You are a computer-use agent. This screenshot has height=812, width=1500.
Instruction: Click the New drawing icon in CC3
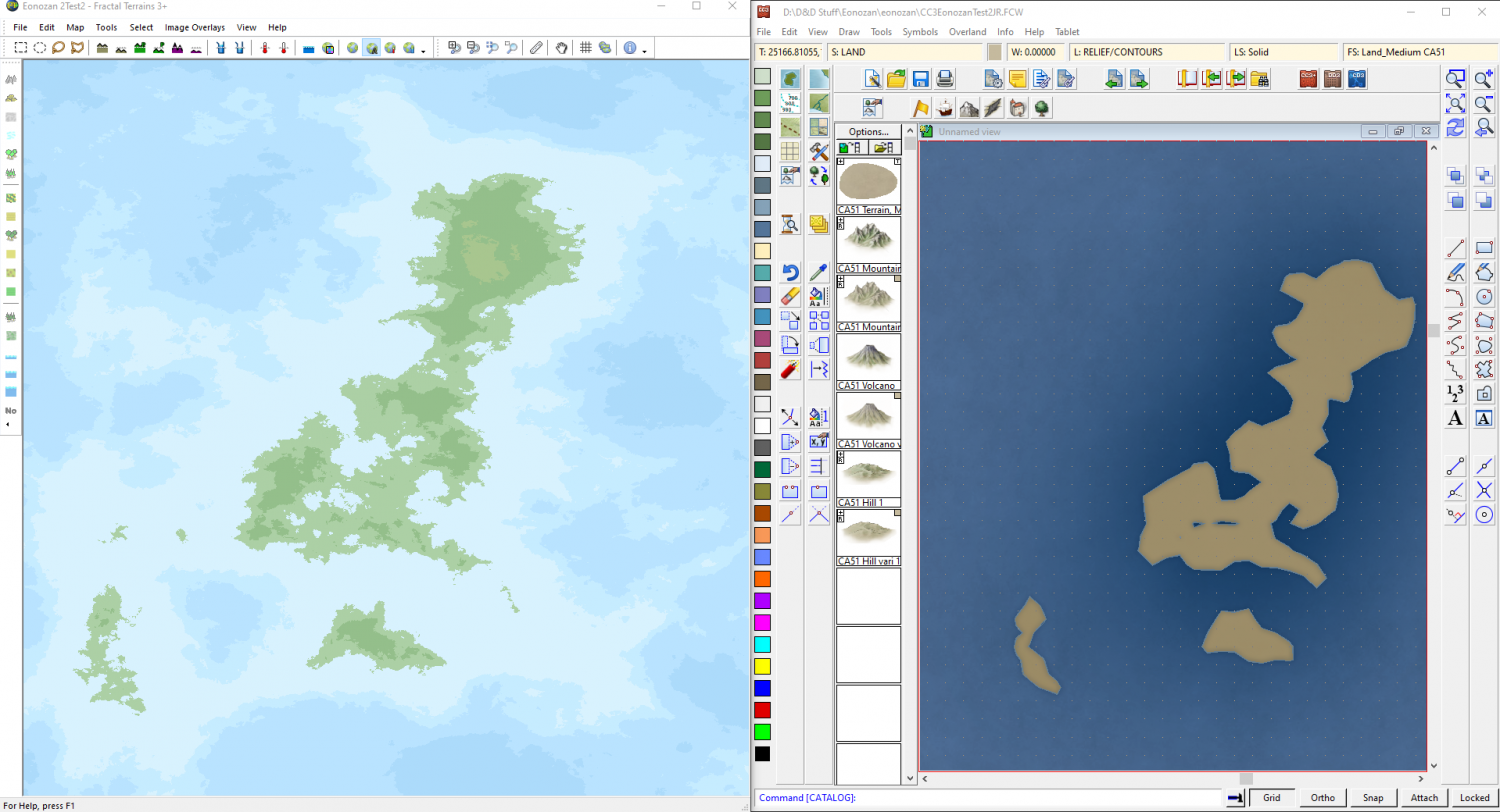click(x=872, y=79)
